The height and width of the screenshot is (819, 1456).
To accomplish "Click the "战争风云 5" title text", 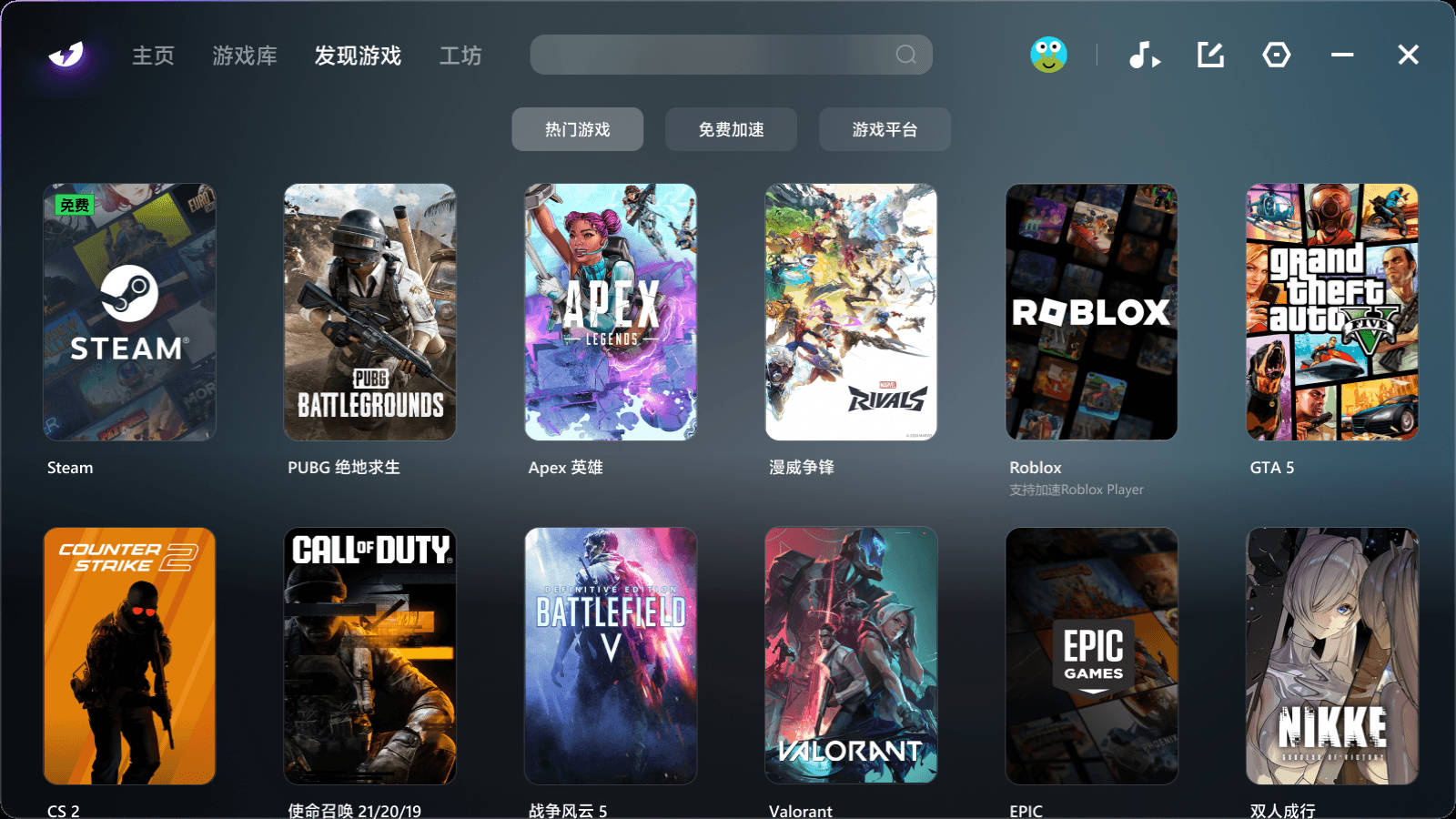I will pos(568,811).
